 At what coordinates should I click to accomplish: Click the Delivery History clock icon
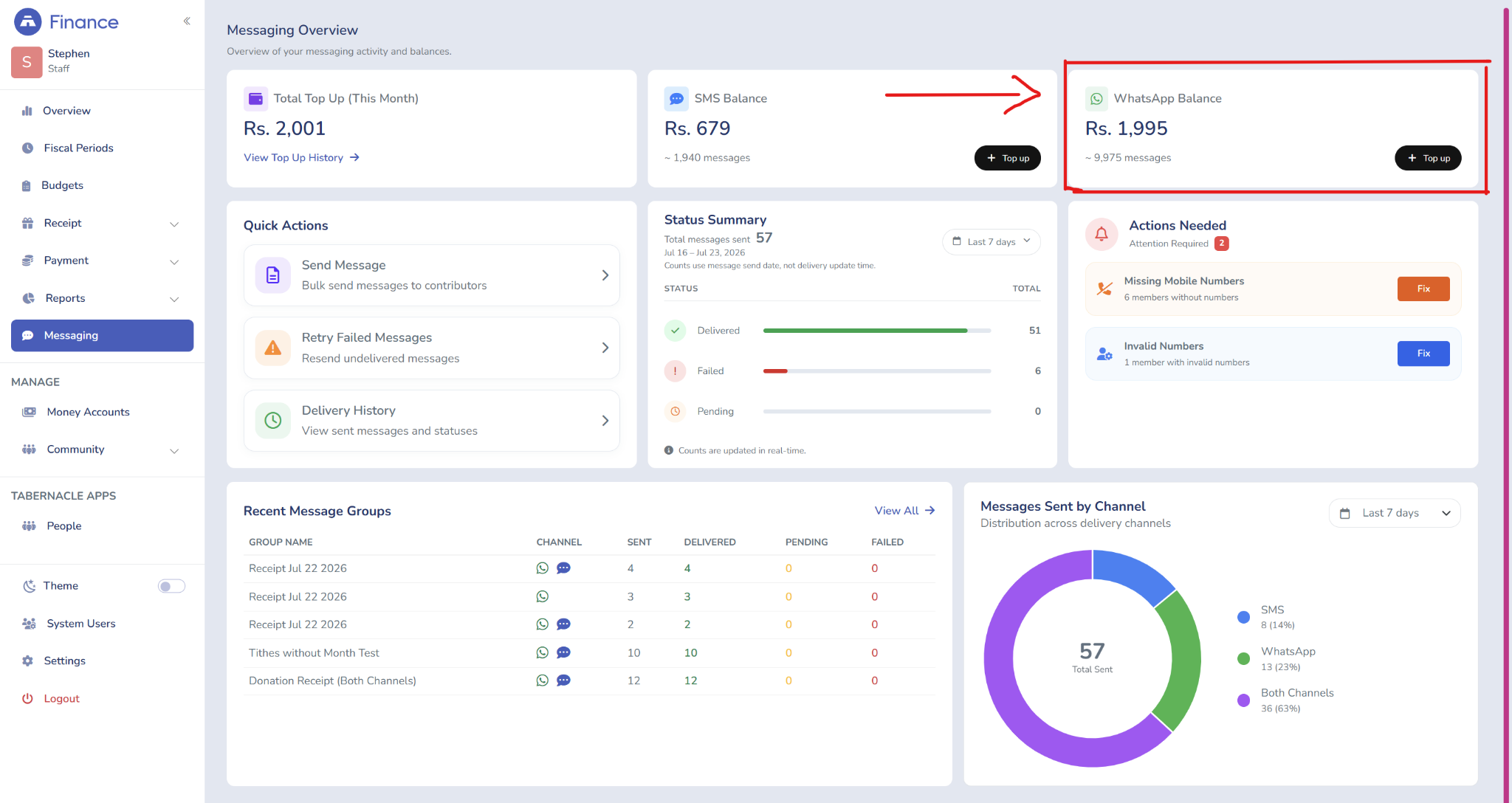(272, 421)
